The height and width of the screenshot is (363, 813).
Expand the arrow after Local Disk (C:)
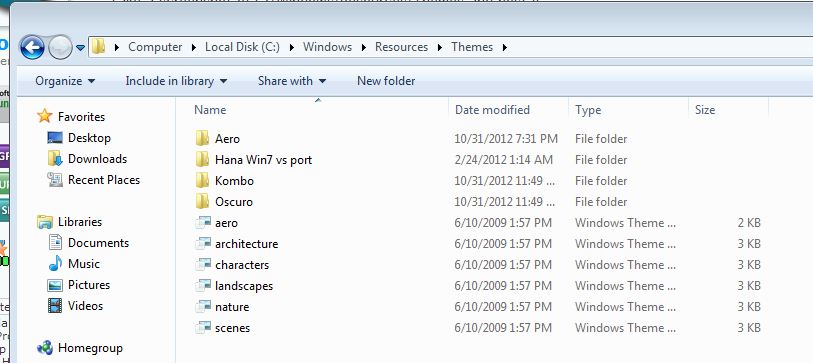[291, 48]
